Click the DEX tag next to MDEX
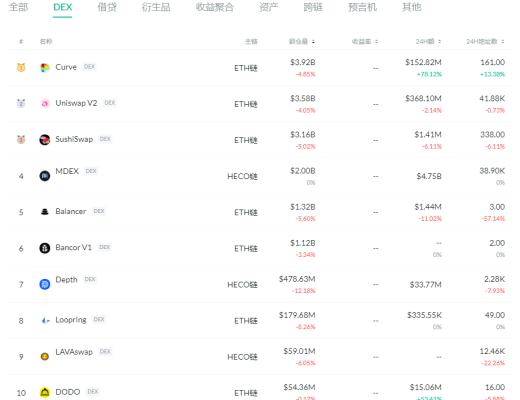Viewport: 520px width, 400px height. [91, 171]
